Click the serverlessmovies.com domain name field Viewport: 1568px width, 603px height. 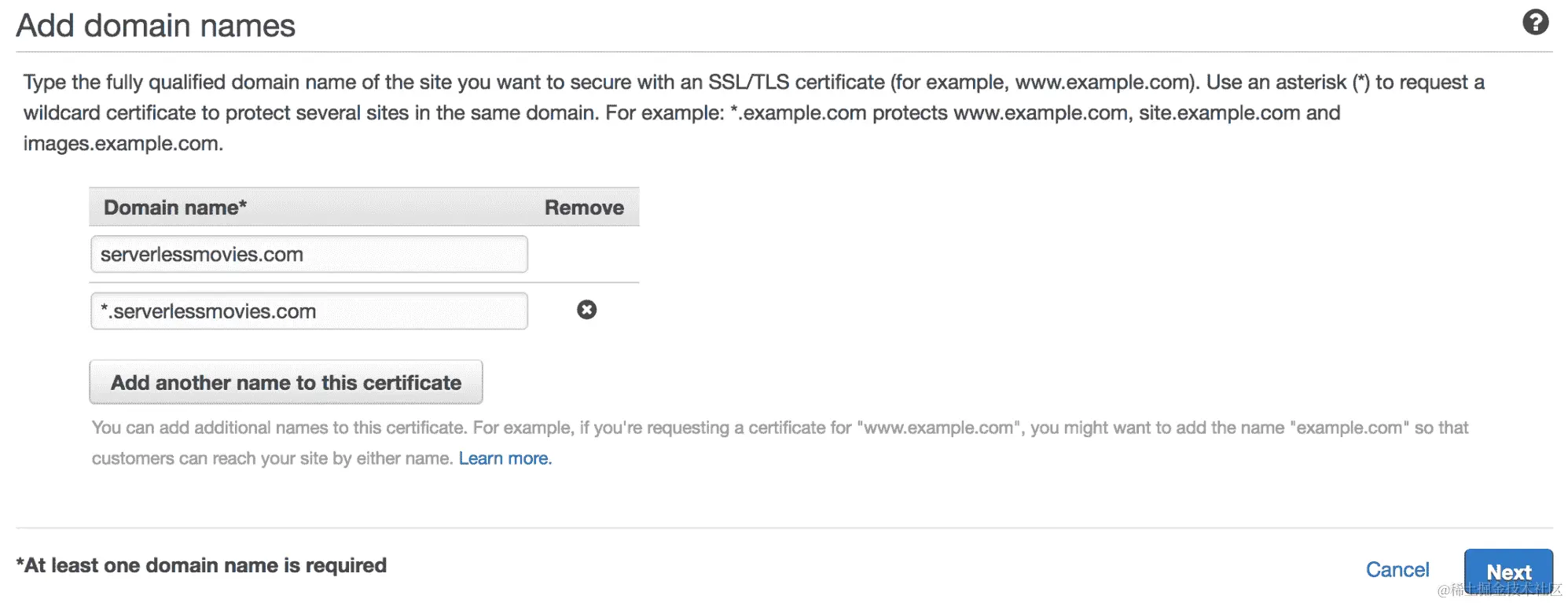pyautogui.click(x=308, y=254)
